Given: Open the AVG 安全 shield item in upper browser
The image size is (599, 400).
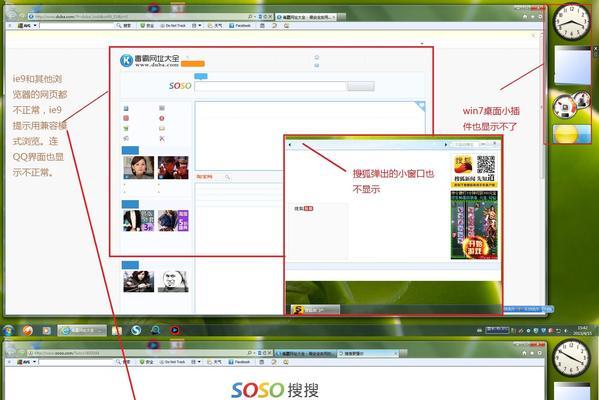Looking at the screenshot, I should click(147, 26).
